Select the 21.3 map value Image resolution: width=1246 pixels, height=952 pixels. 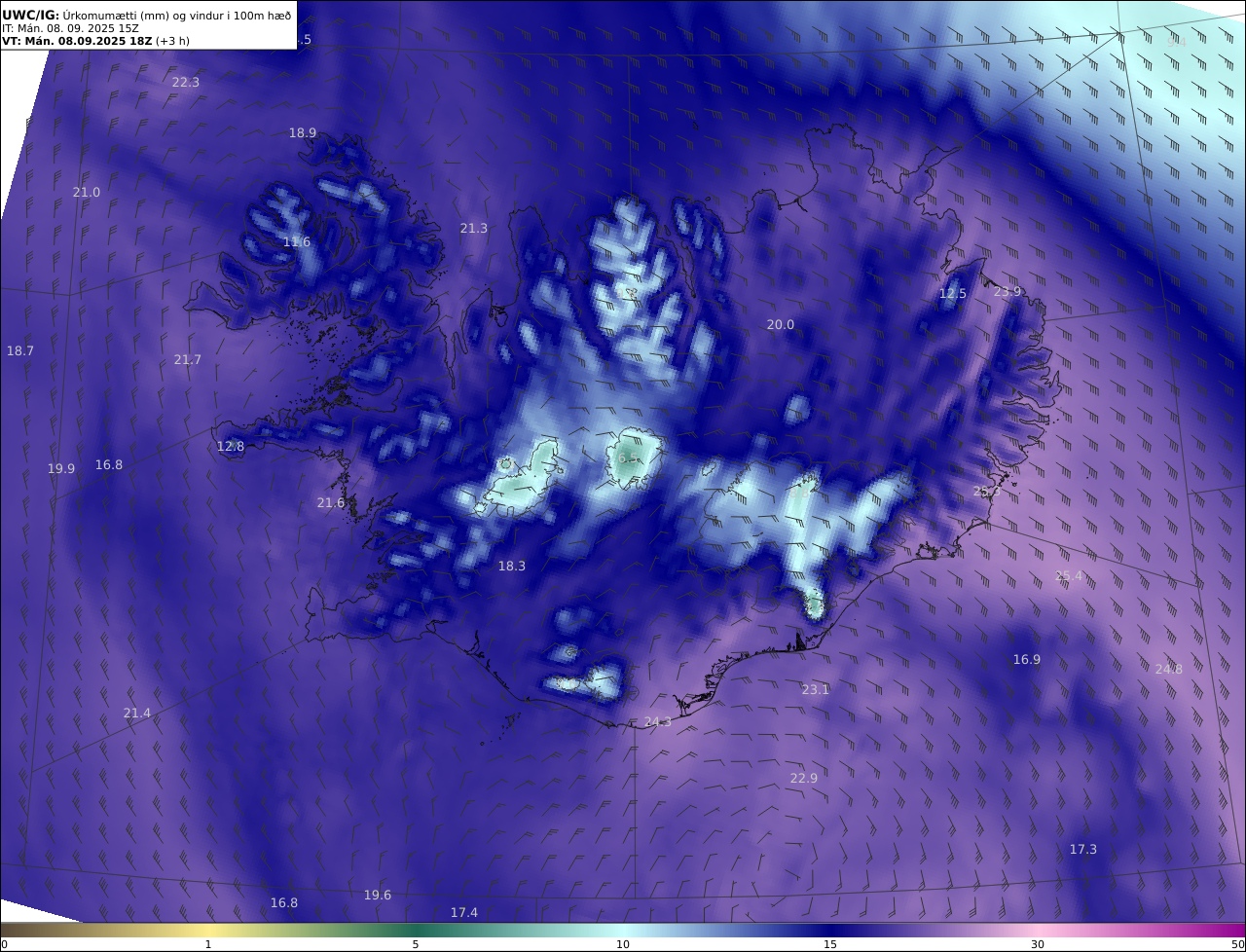pyautogui.click(x=474, y=229)
